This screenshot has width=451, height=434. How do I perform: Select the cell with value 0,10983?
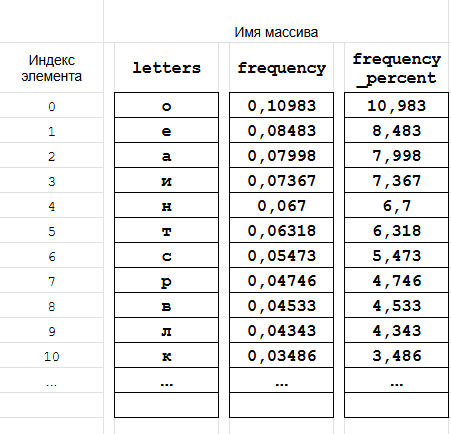(x=281, y=105)
